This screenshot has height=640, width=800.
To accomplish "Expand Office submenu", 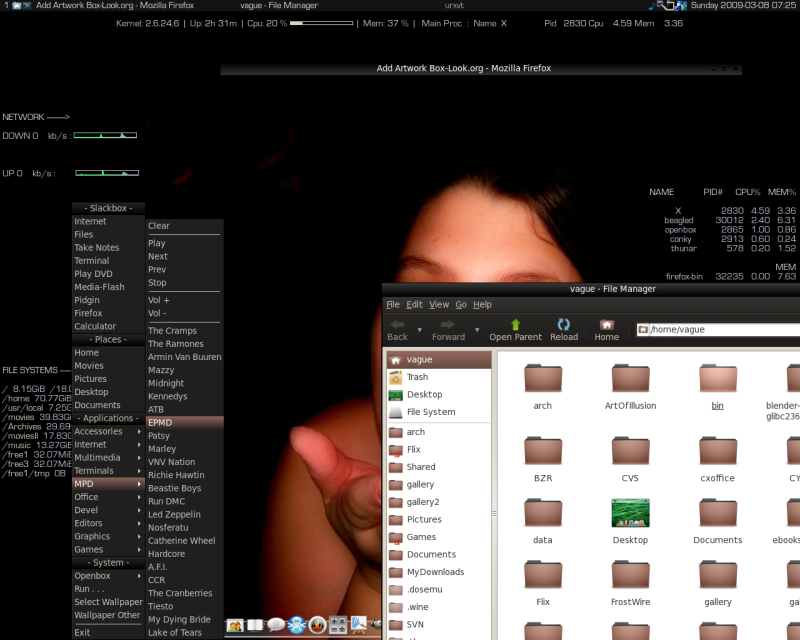I will pyautogui.click(x=108, y=497).
